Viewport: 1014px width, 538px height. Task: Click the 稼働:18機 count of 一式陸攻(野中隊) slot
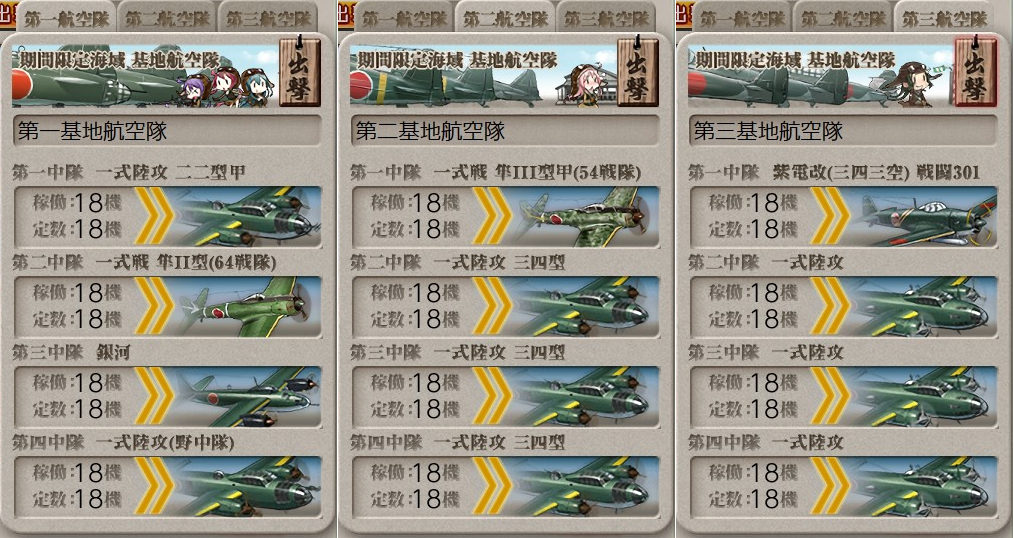click(78, 473)
